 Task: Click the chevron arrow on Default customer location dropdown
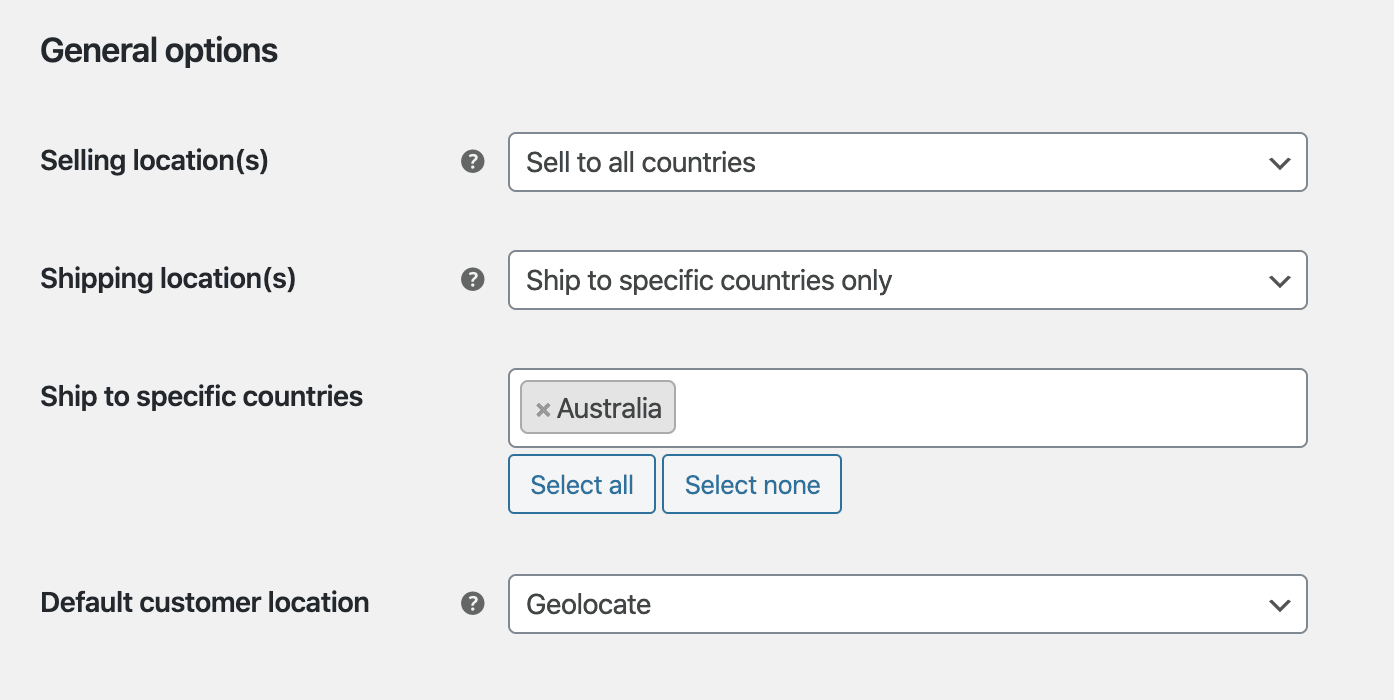(1279, 605)
